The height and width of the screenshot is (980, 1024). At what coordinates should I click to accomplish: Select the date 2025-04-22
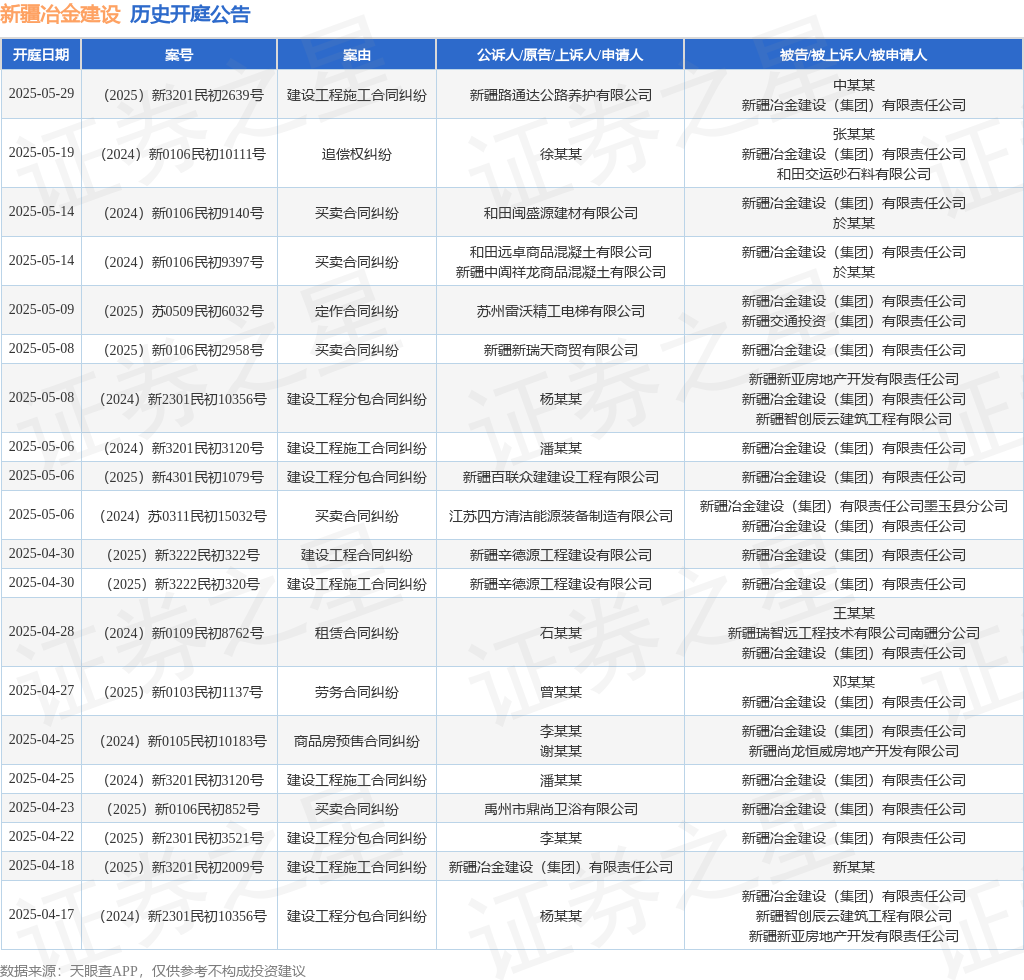(x=41, y=836)
